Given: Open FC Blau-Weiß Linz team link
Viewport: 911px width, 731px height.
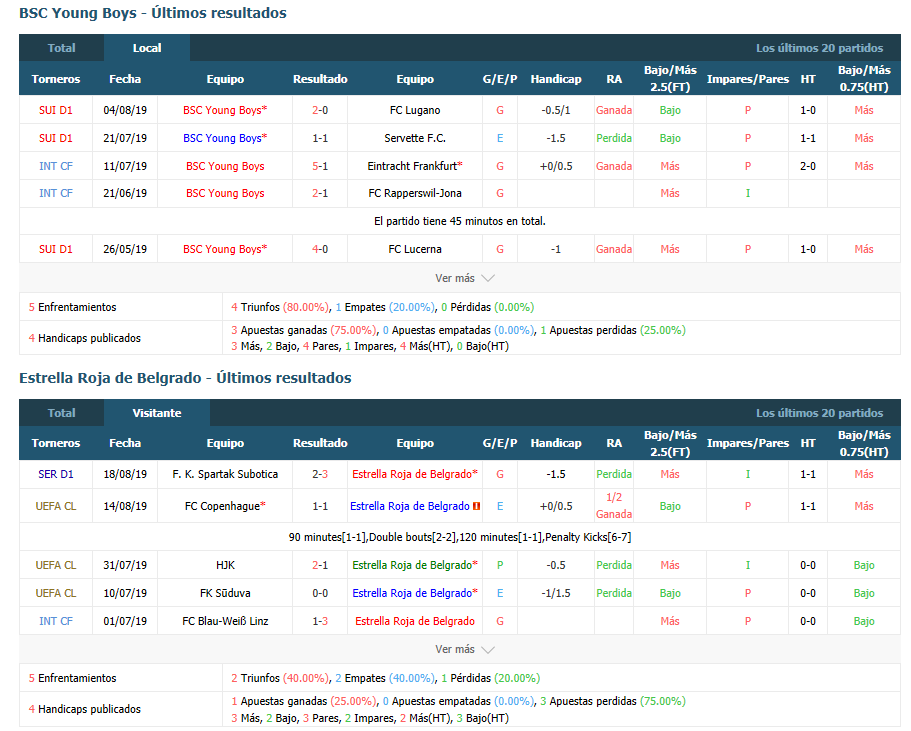Looking at the screenshot, I should point(225,621).
